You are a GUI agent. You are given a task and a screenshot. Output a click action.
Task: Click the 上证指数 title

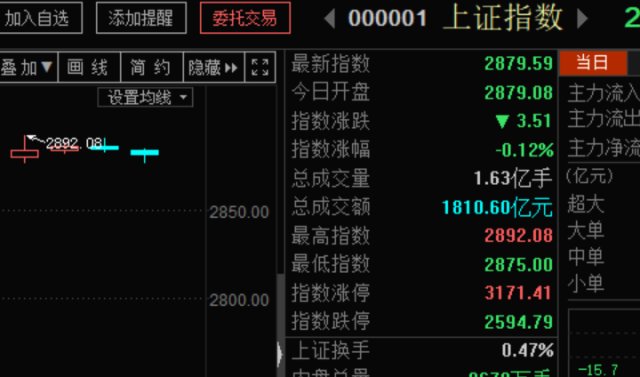point(503,18)
